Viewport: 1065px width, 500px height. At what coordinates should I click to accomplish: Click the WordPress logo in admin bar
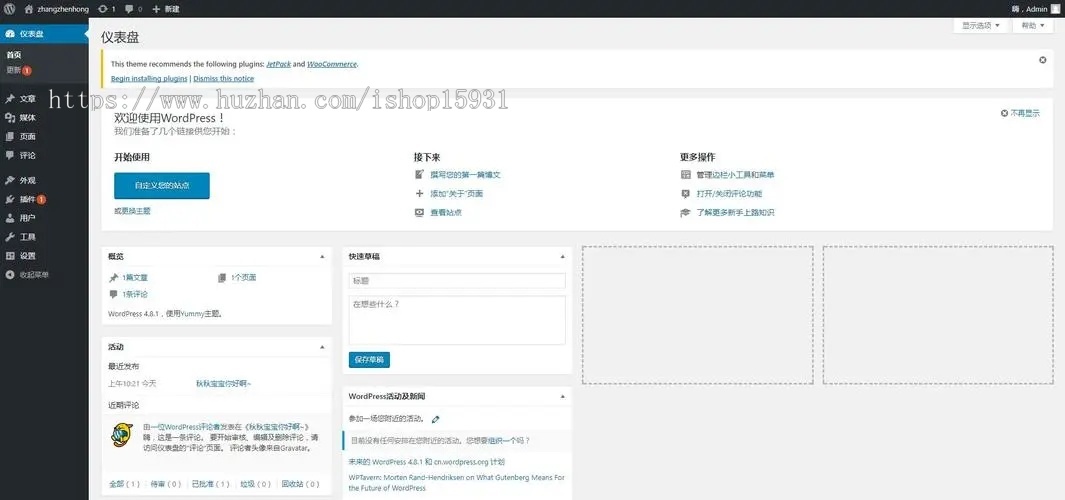(10, 9)
